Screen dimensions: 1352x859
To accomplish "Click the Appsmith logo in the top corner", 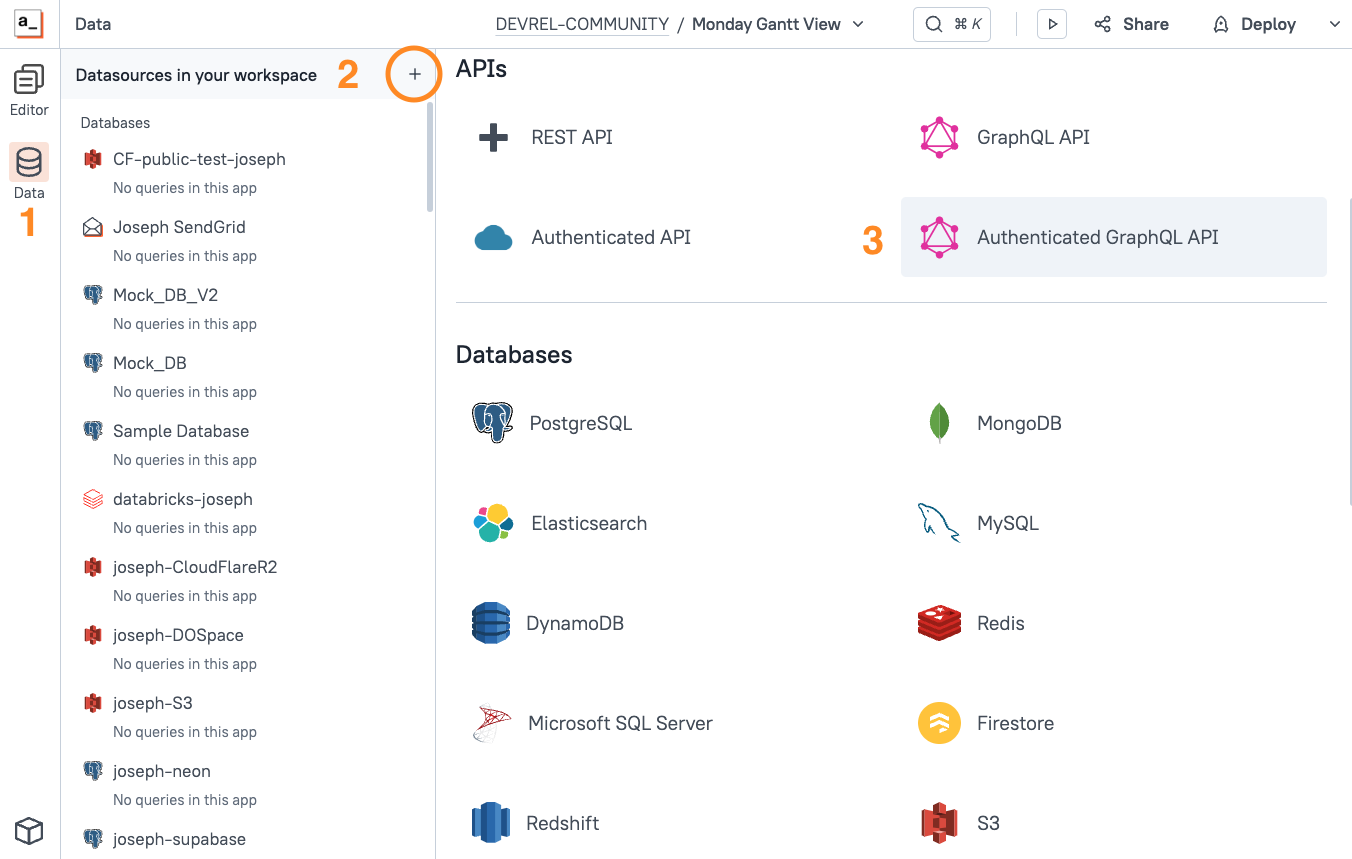I will pos(27,23).
